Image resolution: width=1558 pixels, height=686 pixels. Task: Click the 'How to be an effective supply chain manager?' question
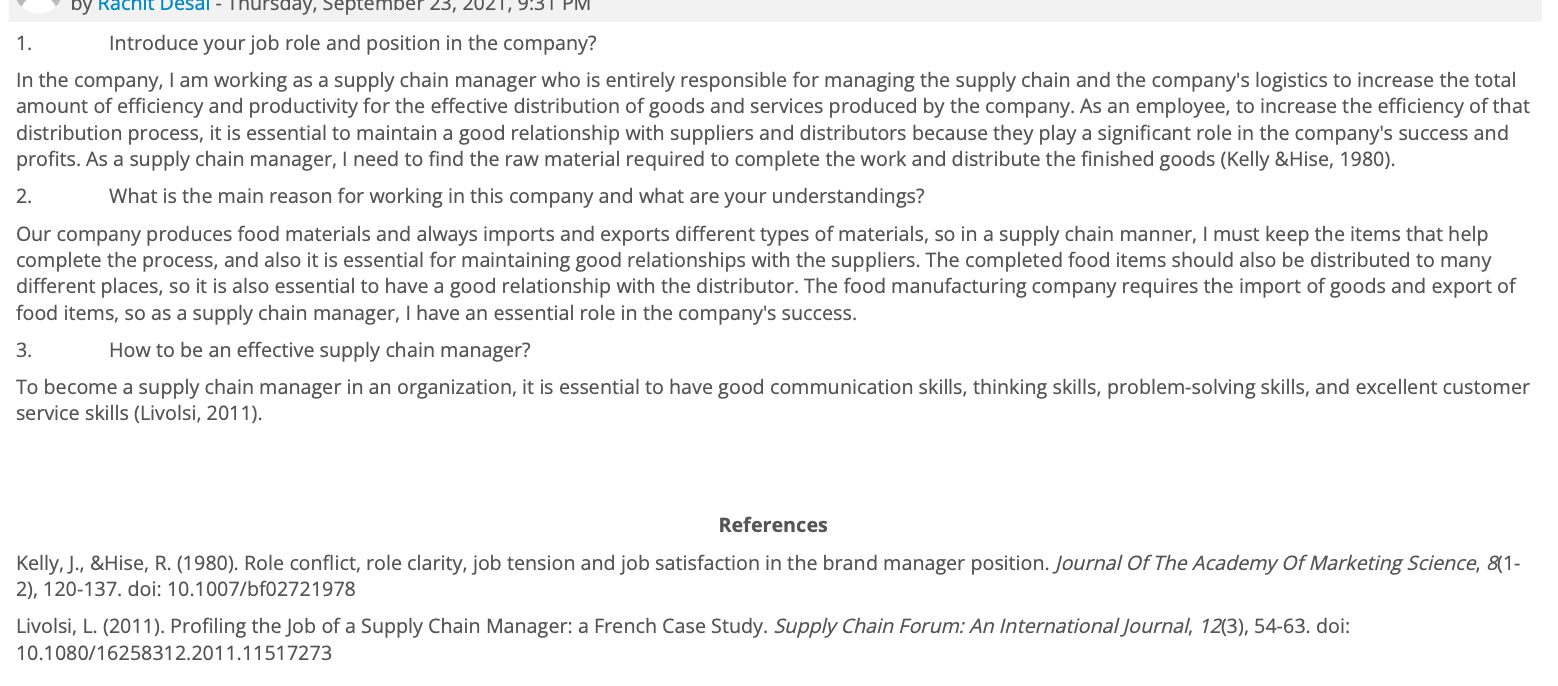319,350
